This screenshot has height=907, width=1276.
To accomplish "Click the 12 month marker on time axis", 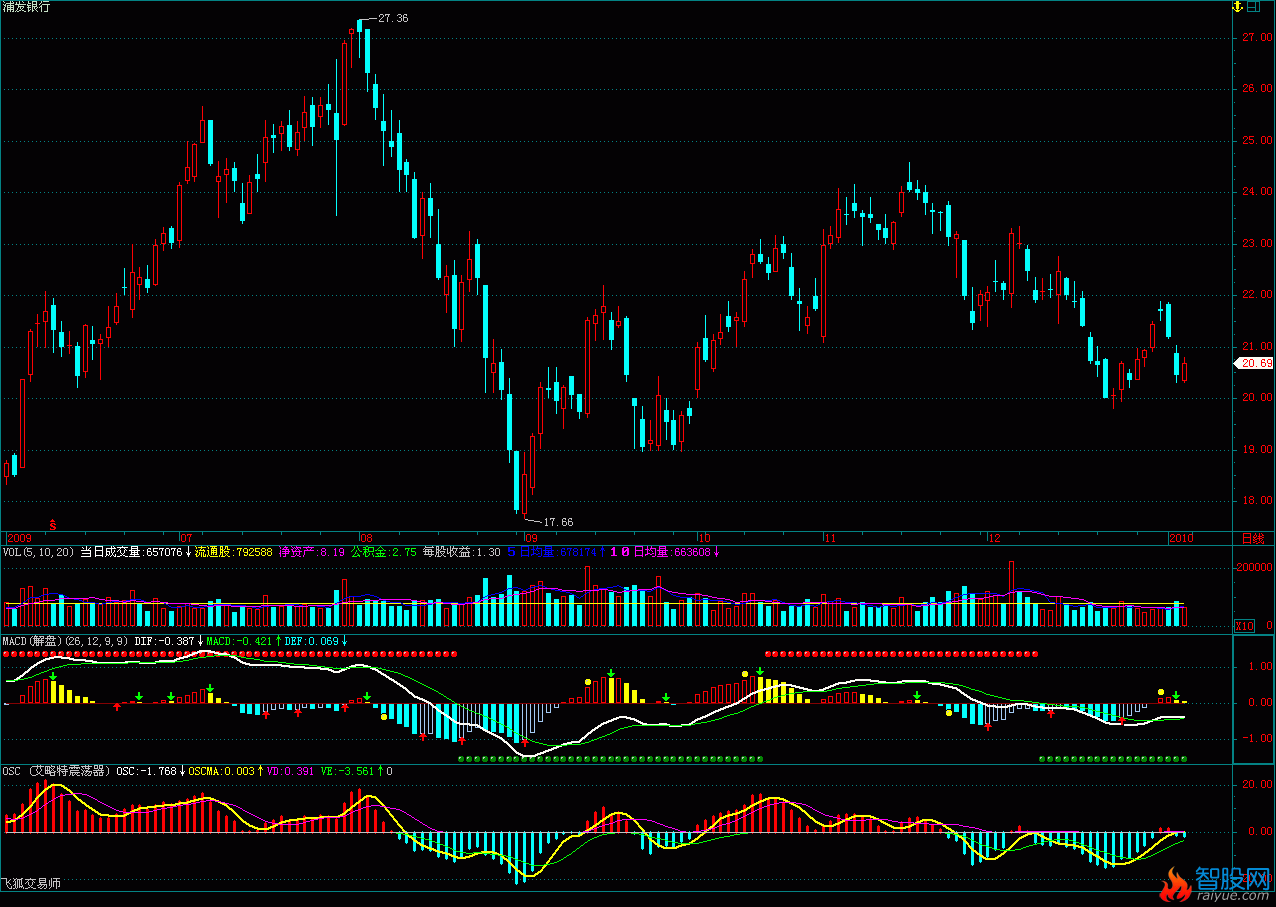I will [993, 537].
